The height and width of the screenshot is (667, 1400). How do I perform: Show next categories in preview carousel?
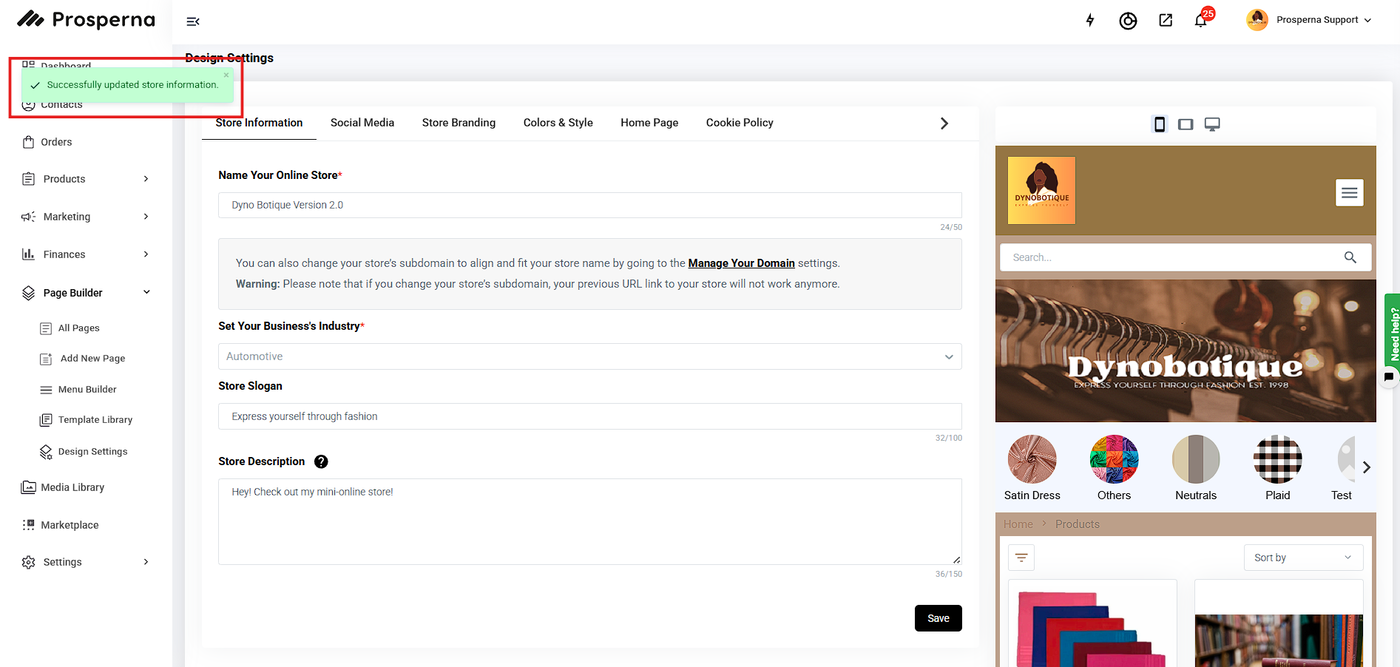click(1366, 467)
